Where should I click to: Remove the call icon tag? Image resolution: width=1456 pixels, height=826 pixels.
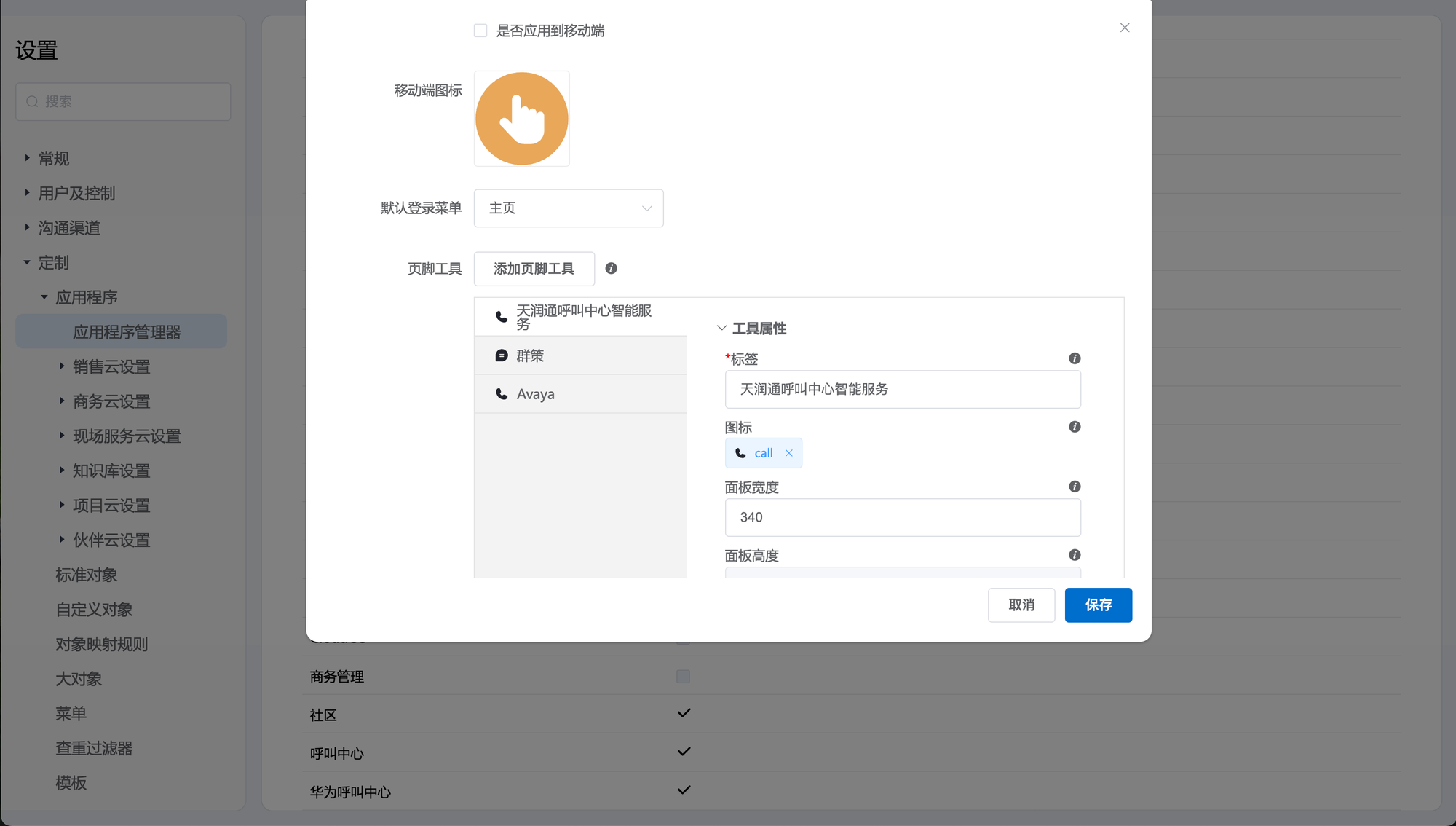[788, 453]
